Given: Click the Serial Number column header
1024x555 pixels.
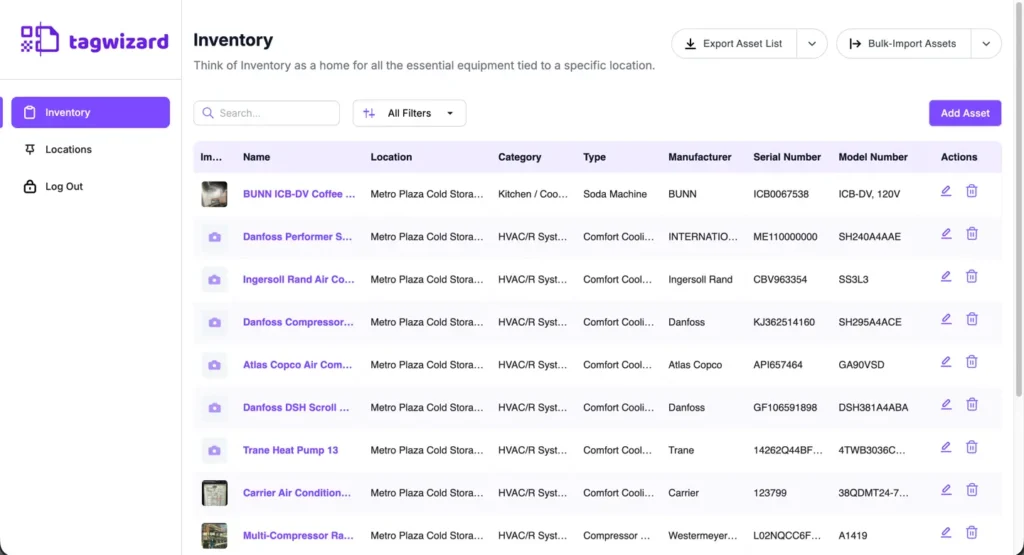Looking at the screenshot, I should pos(787,157).
